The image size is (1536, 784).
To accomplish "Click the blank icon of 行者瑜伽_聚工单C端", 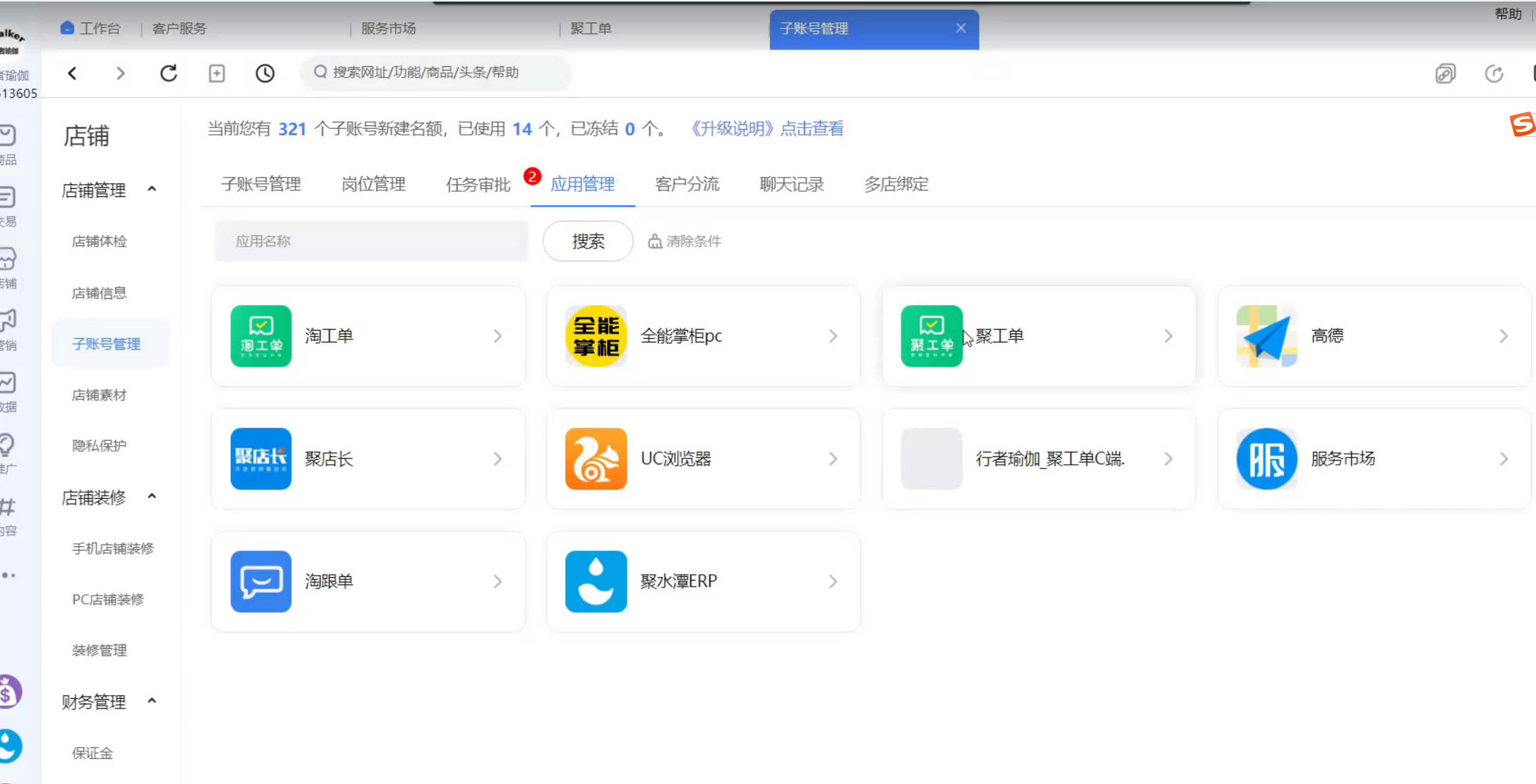I will pyautogui.click(x=931, y=459).
